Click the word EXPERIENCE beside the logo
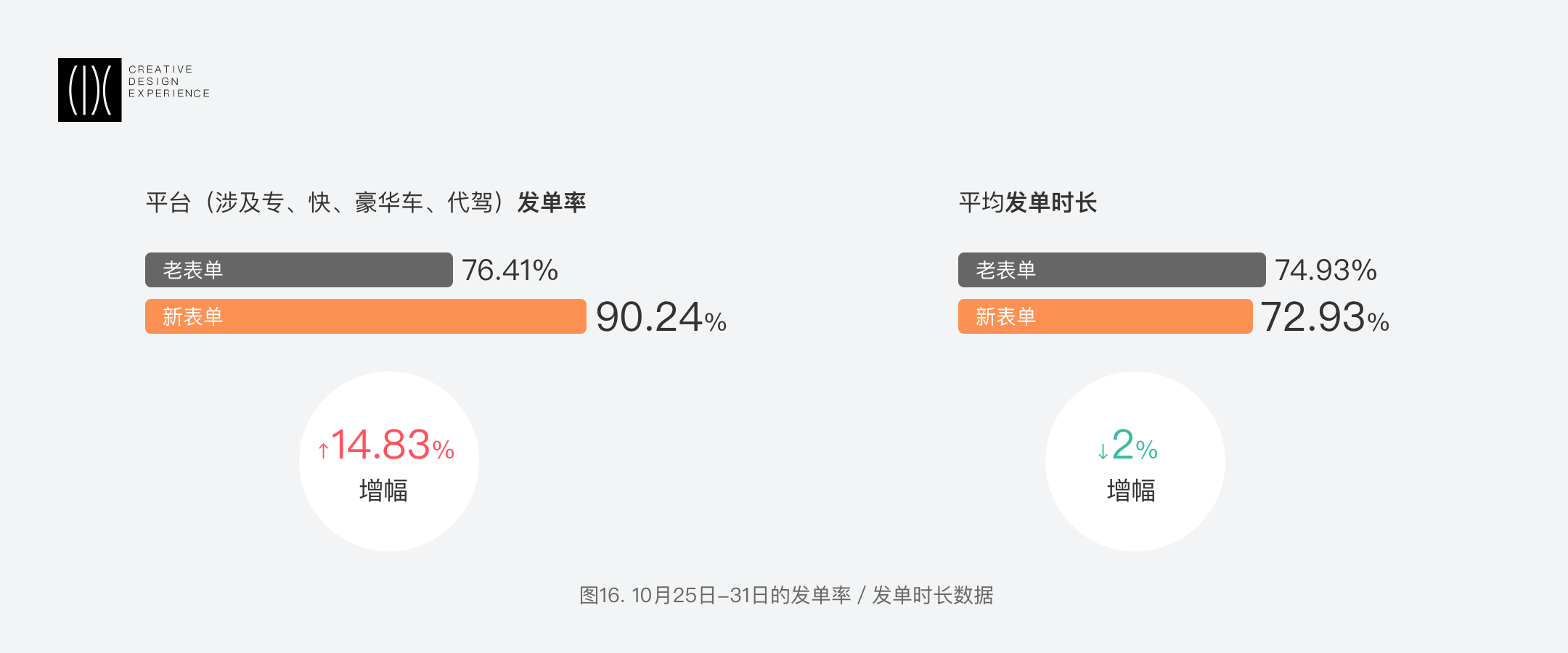1568x653 pixels. [169, 94]
